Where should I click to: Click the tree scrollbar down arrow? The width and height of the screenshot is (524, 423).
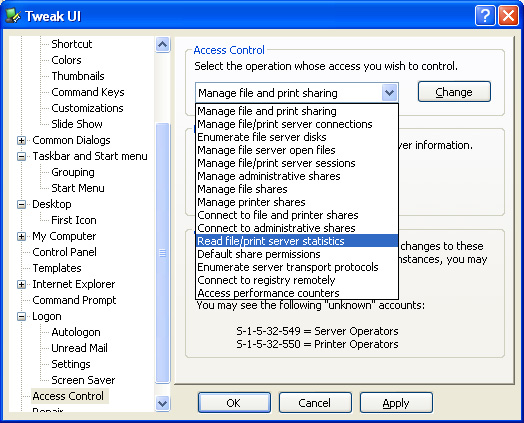click(x=163, y=403)
